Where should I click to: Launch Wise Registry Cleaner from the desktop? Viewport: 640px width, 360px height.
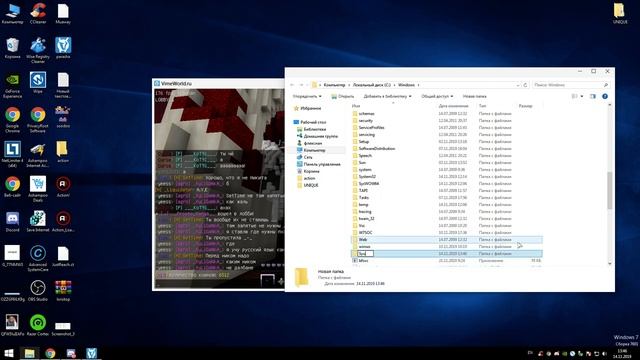pyautogui.click(x=38, y=50)
